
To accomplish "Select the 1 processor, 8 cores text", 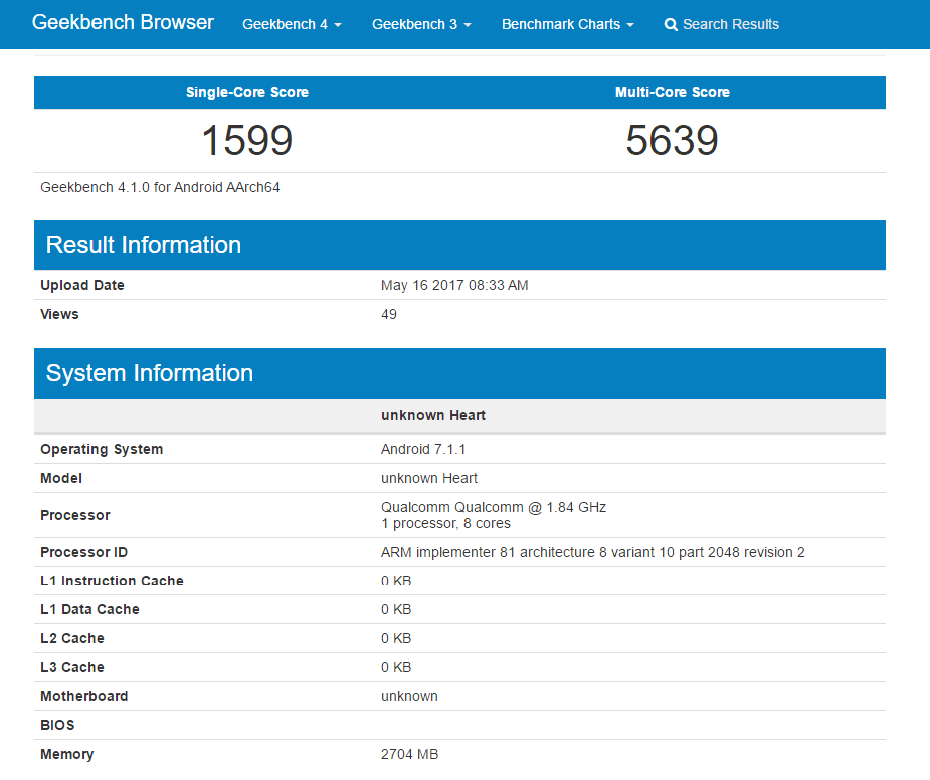I will pyautogui.click(x=445, y=524).
